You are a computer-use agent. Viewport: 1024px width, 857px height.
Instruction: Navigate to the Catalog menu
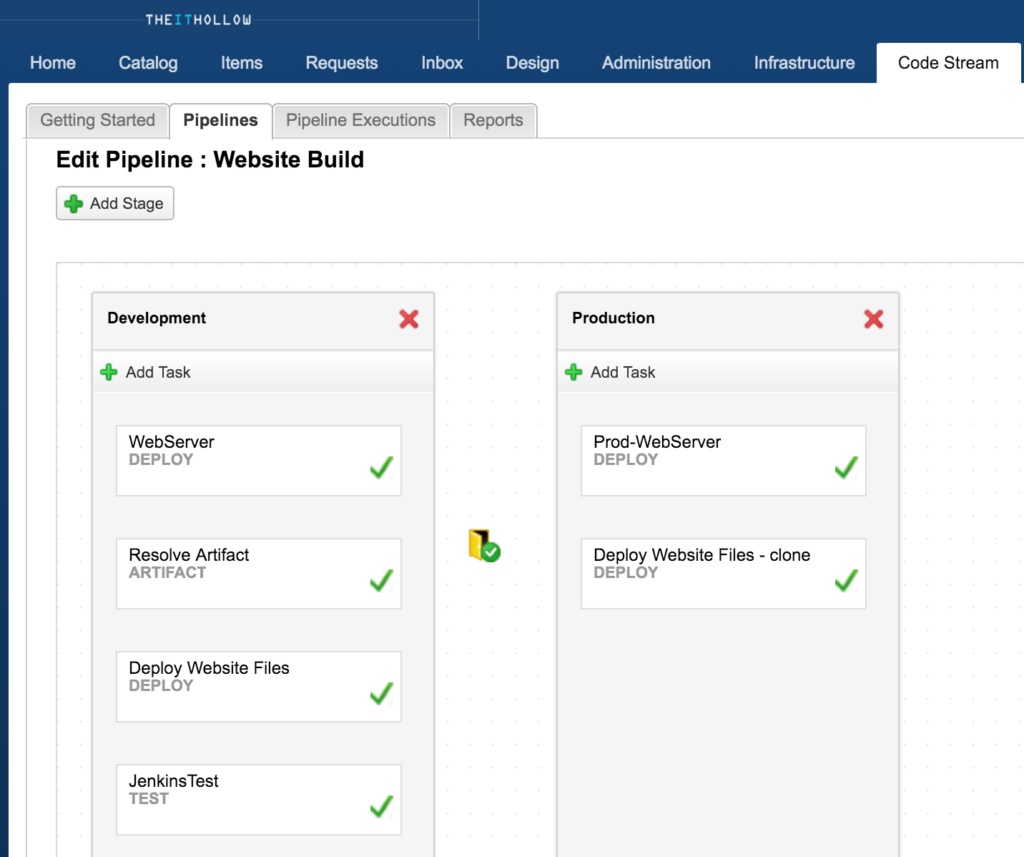click(148, 62)
